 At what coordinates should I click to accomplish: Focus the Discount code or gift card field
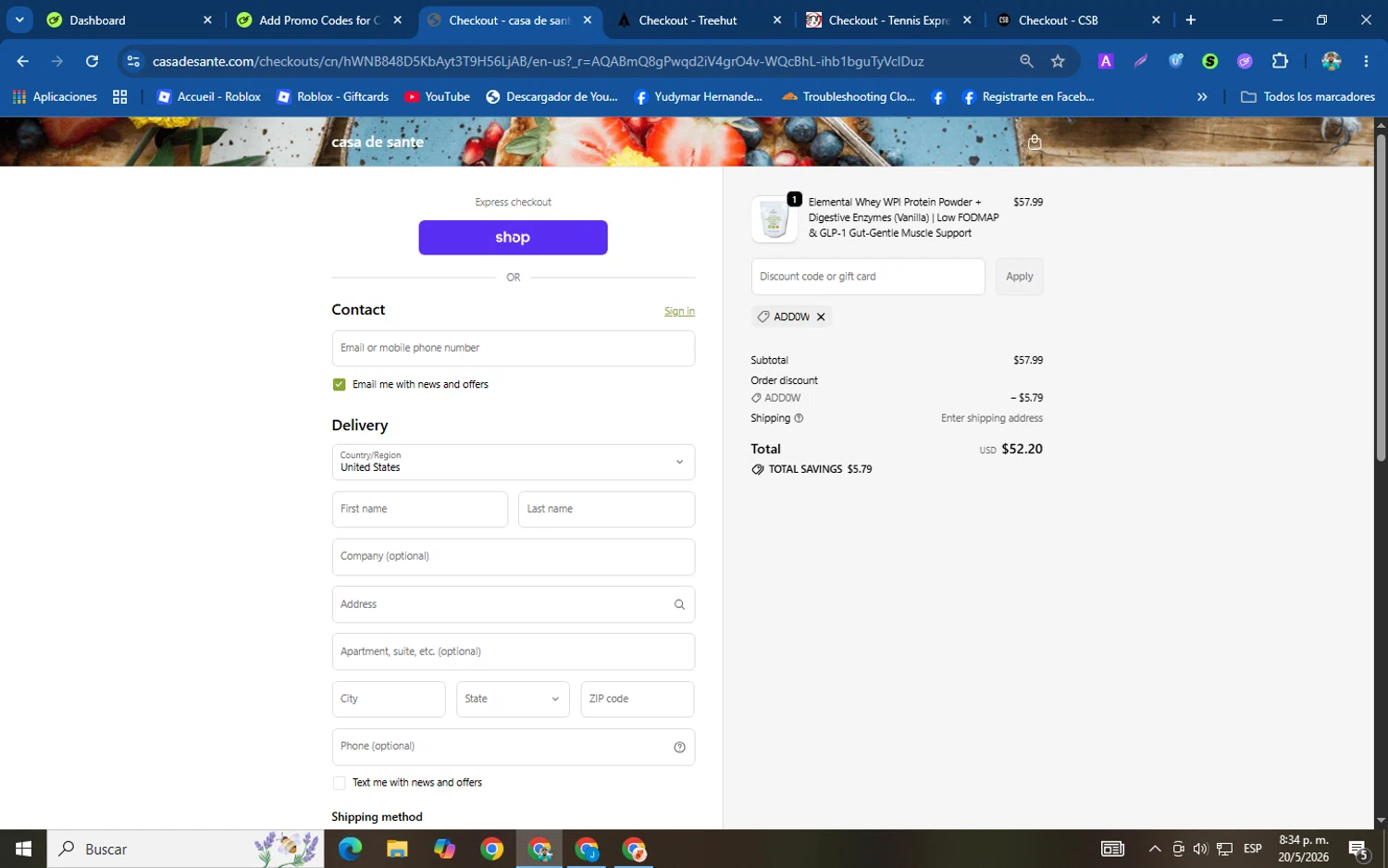868,277
